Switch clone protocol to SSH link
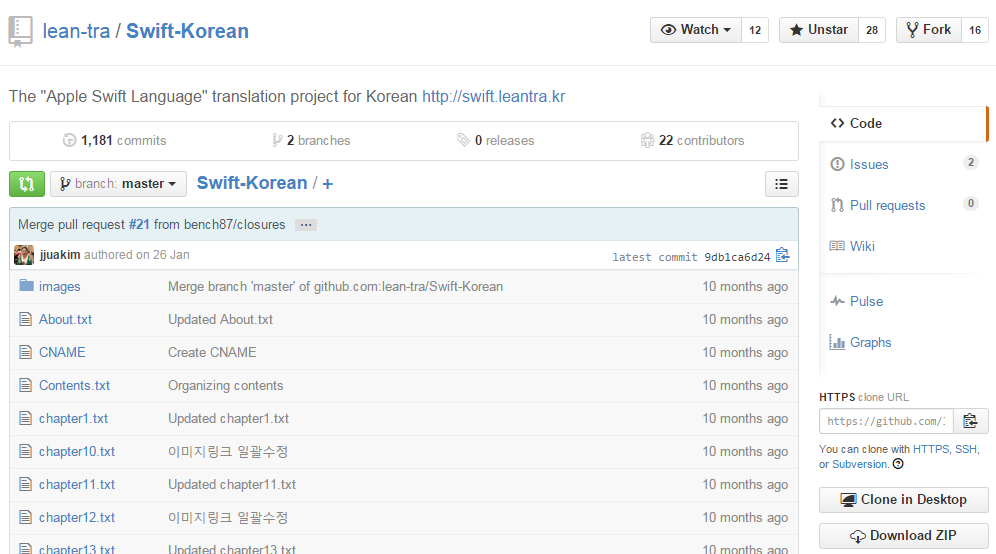The image size is (996, 554). 966,449
